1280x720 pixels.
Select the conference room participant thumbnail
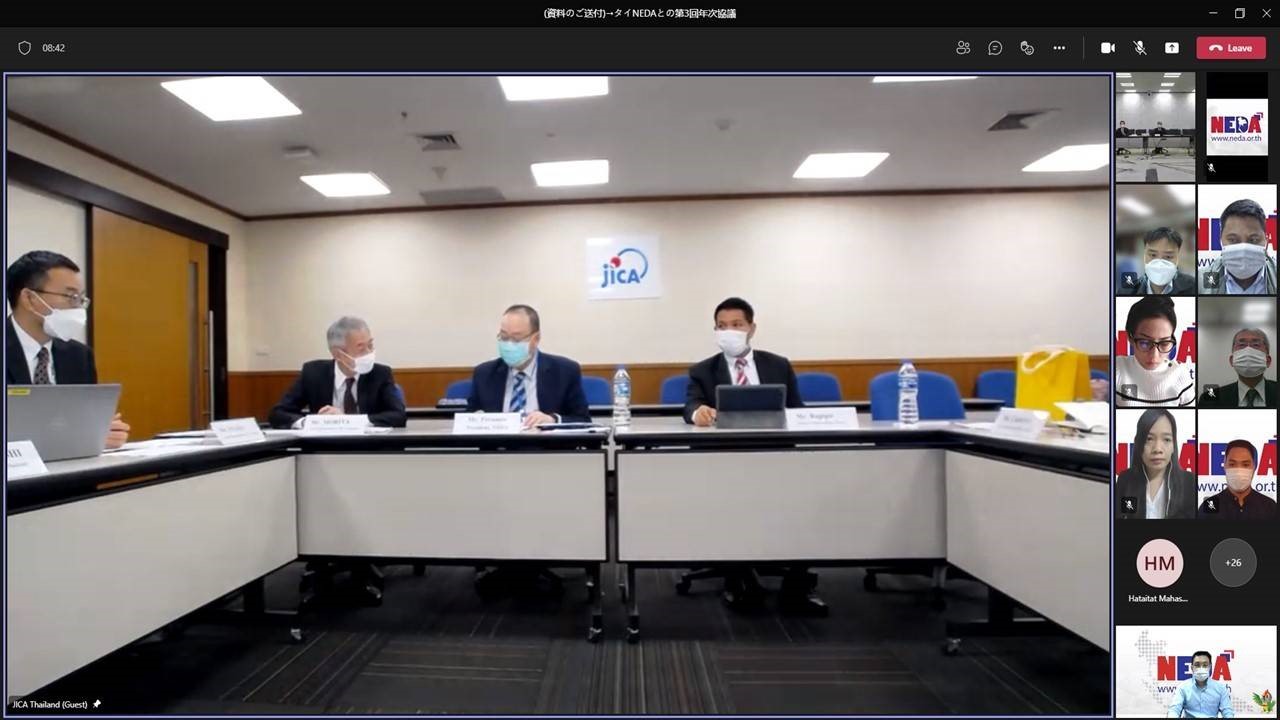click(1155, 126)
